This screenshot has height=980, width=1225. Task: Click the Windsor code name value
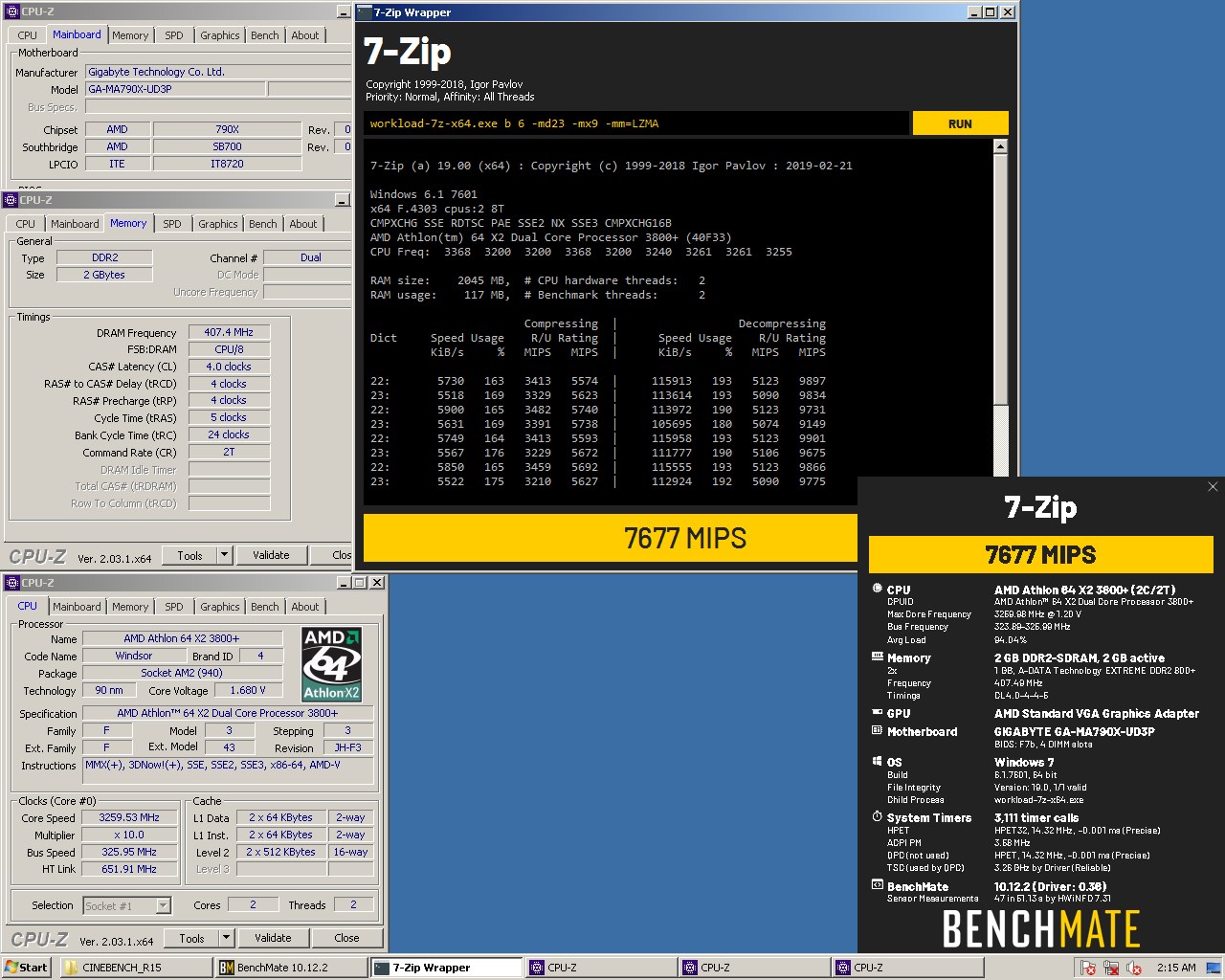[x=134, y=656]
